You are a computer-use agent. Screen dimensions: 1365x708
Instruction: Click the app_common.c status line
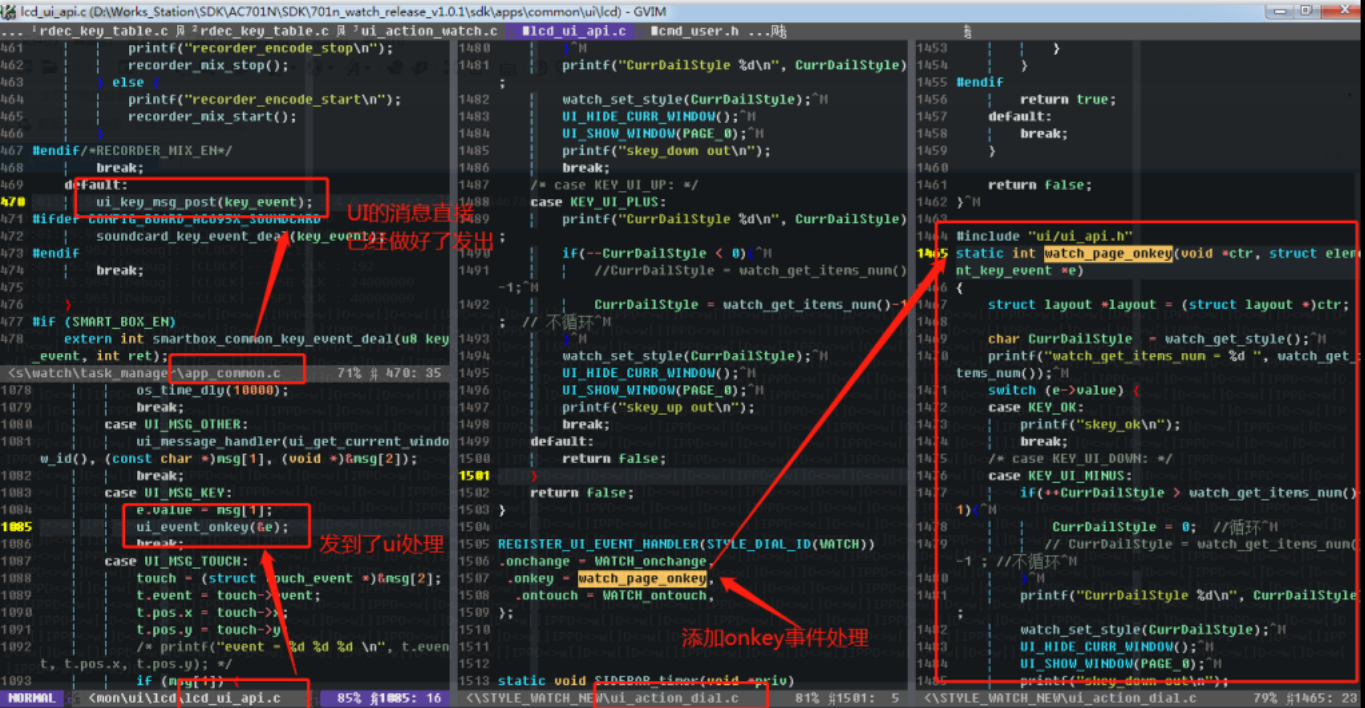(229, 373)
